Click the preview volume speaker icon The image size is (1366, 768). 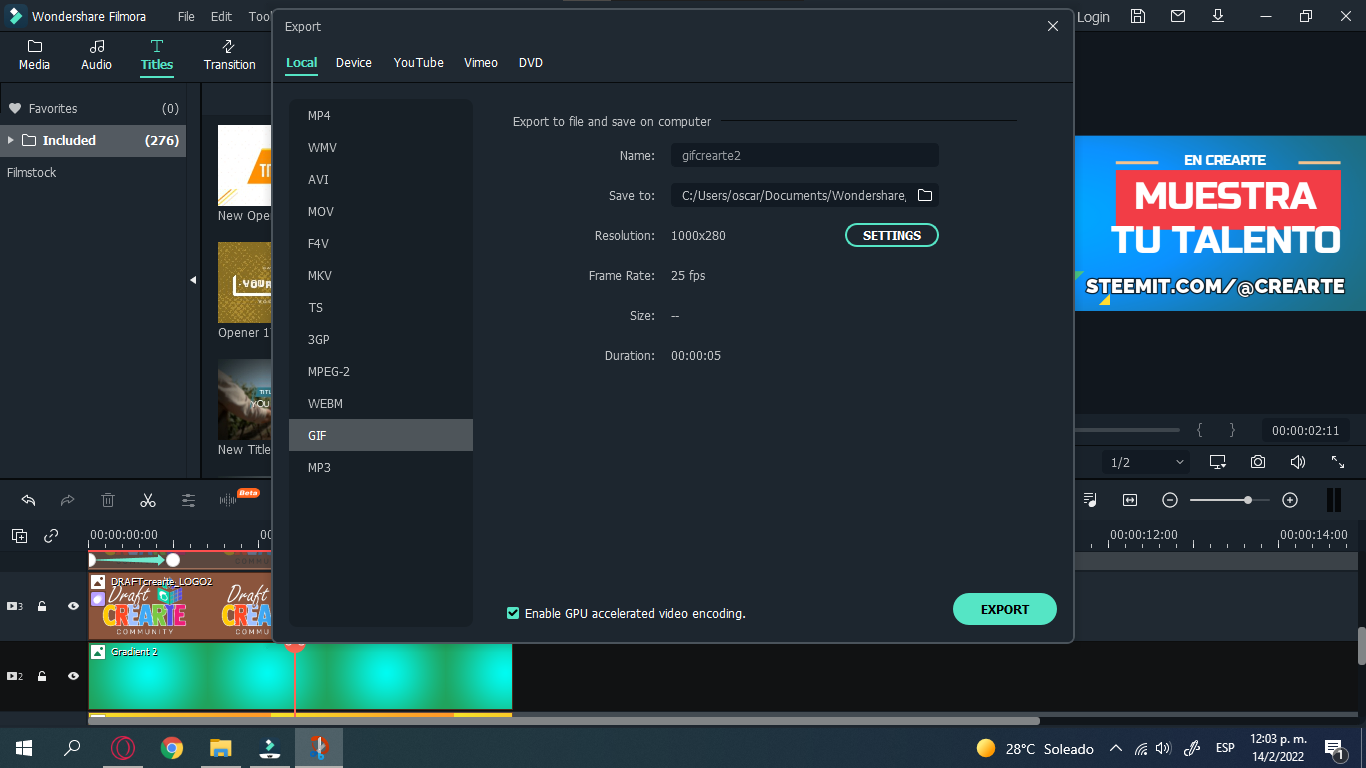[1298, 462]
